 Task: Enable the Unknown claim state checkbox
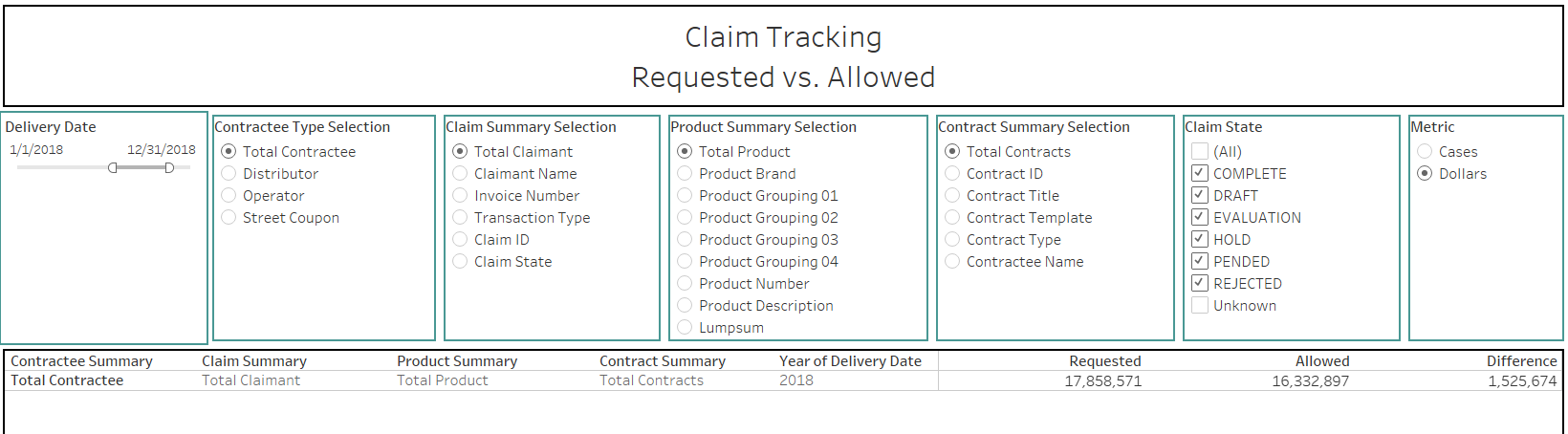1200,306
